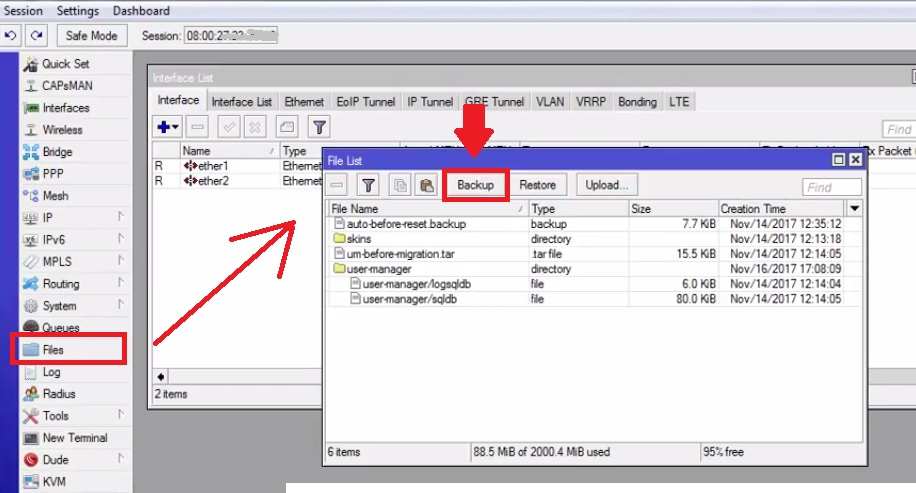
Task: Expand the Routing submenu in the sidebar
Action: point(61,284)
